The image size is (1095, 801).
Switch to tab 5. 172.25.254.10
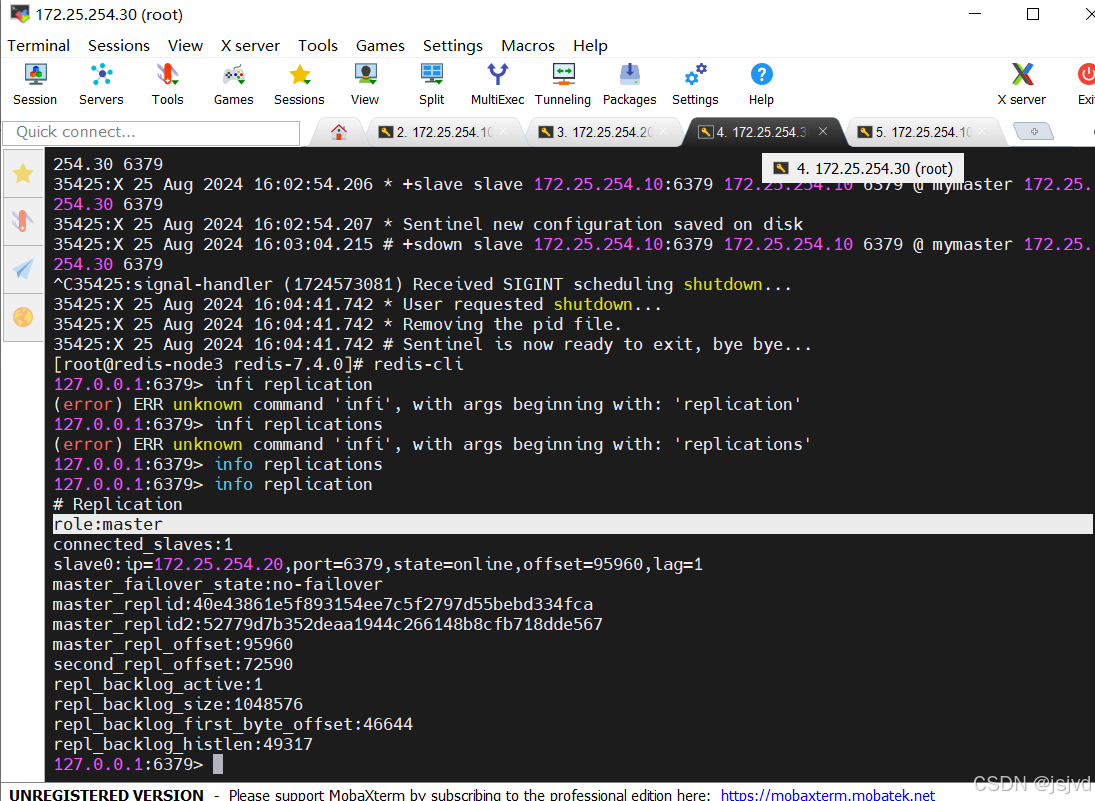(x=923, y=132)
